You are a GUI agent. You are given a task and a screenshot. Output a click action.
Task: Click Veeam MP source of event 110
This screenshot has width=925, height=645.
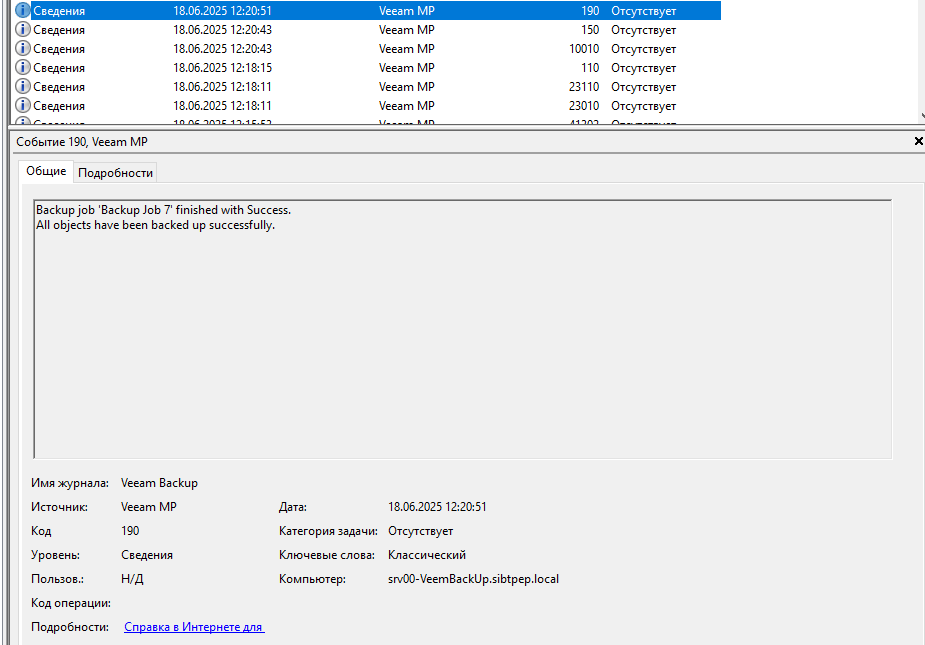(x=406, y=67)
